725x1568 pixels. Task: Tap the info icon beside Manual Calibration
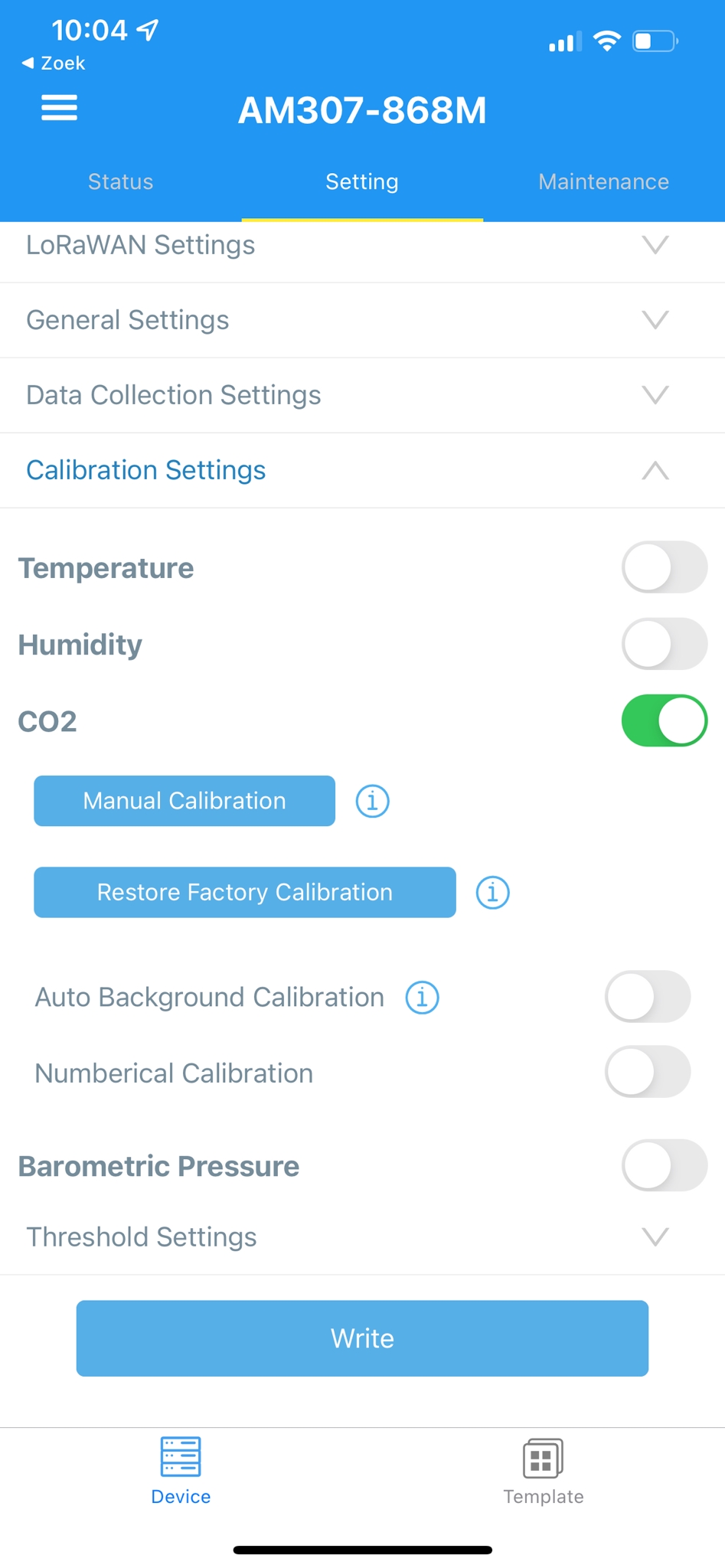pyautogui.click(x=373, y=801)
